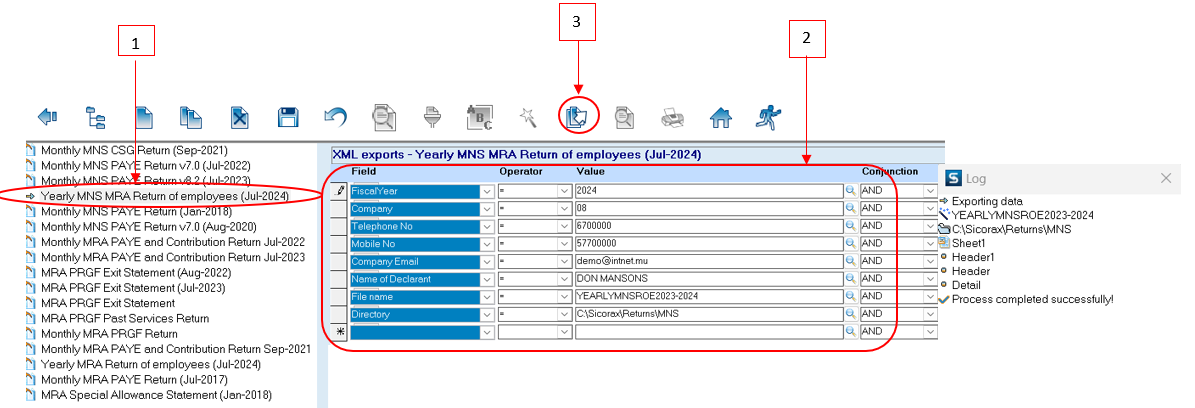Click the copy record toolbar icon
Screen dimensions: 1195x408
pos(192,117)
